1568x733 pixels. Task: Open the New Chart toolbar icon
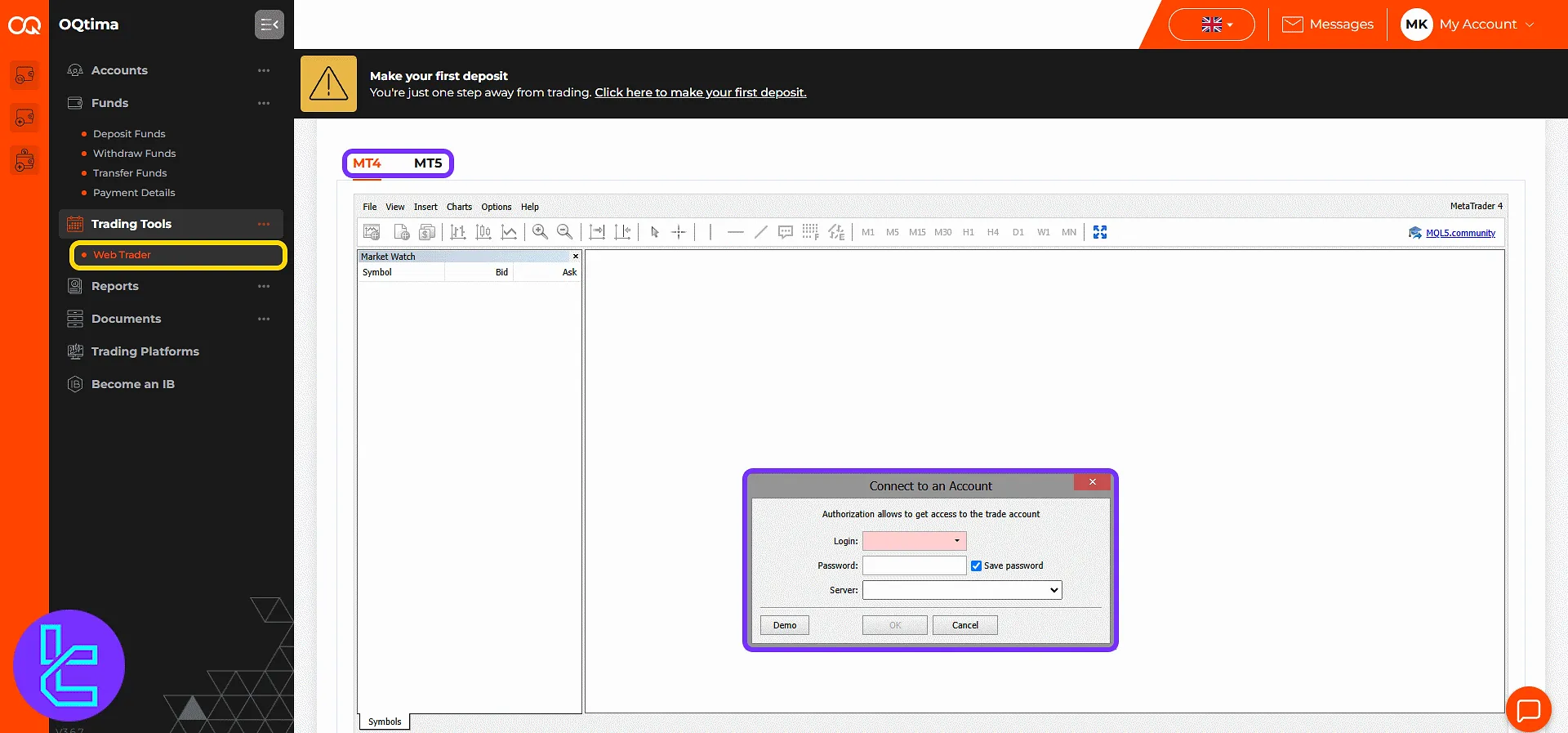click(x=372, y=232)
